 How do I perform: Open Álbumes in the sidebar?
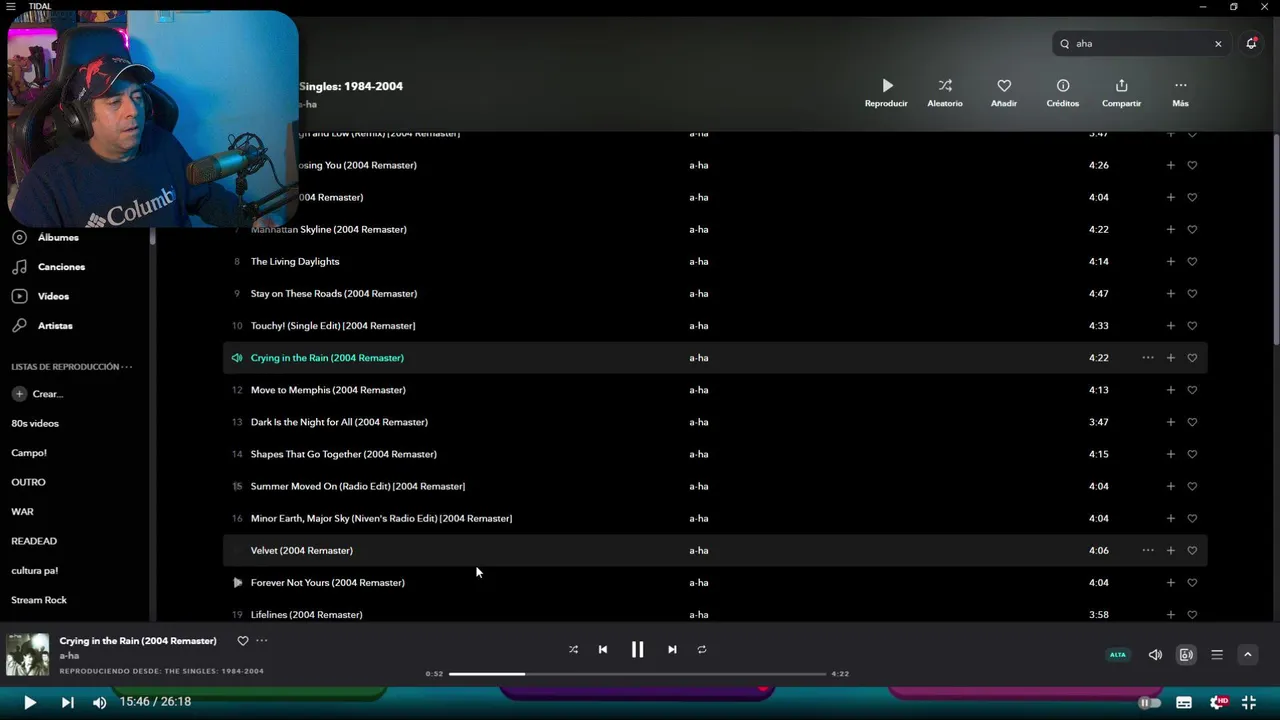(x=58, y=237)
